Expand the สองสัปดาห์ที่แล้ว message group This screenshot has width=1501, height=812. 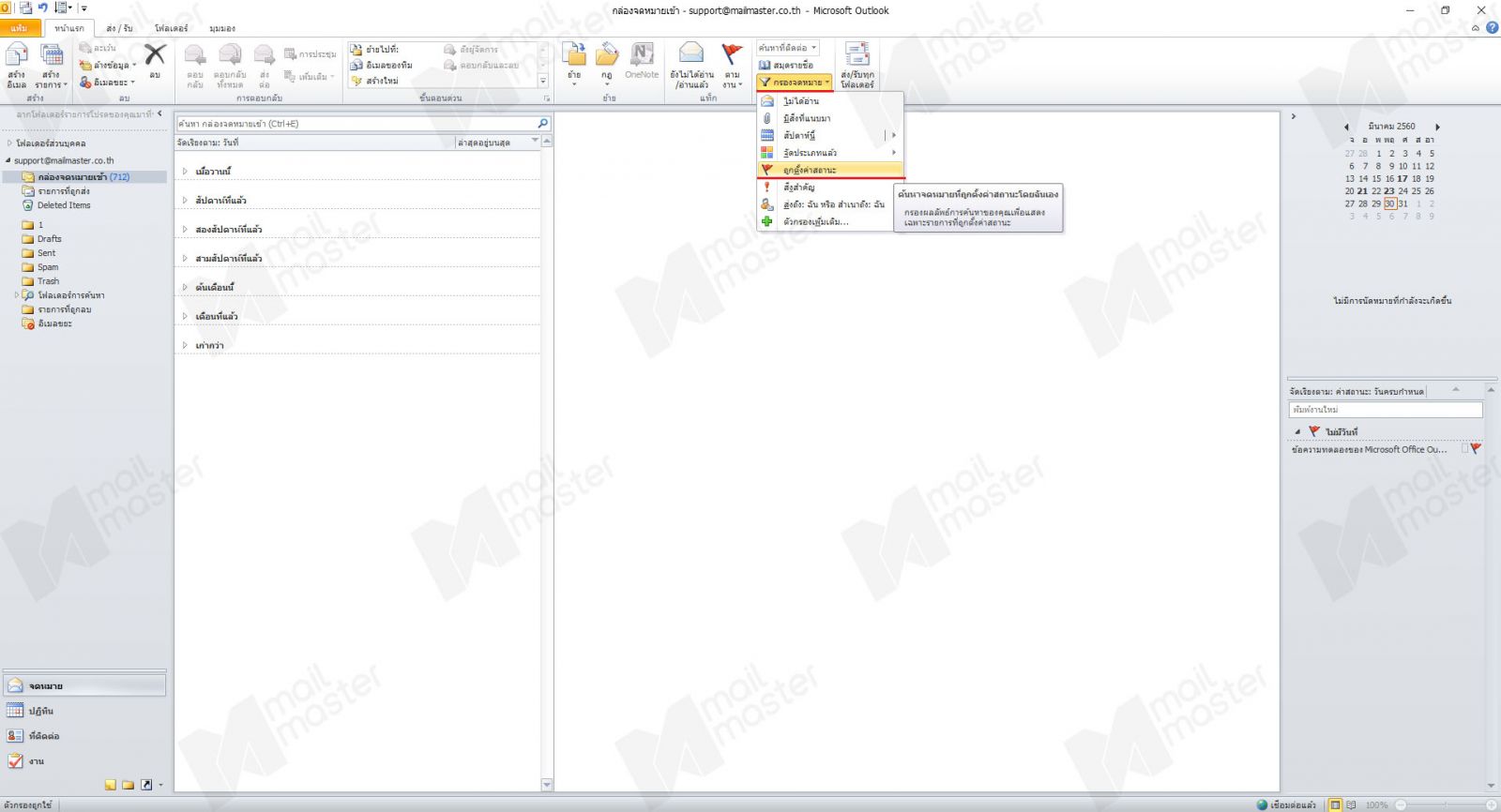(185, 230)
